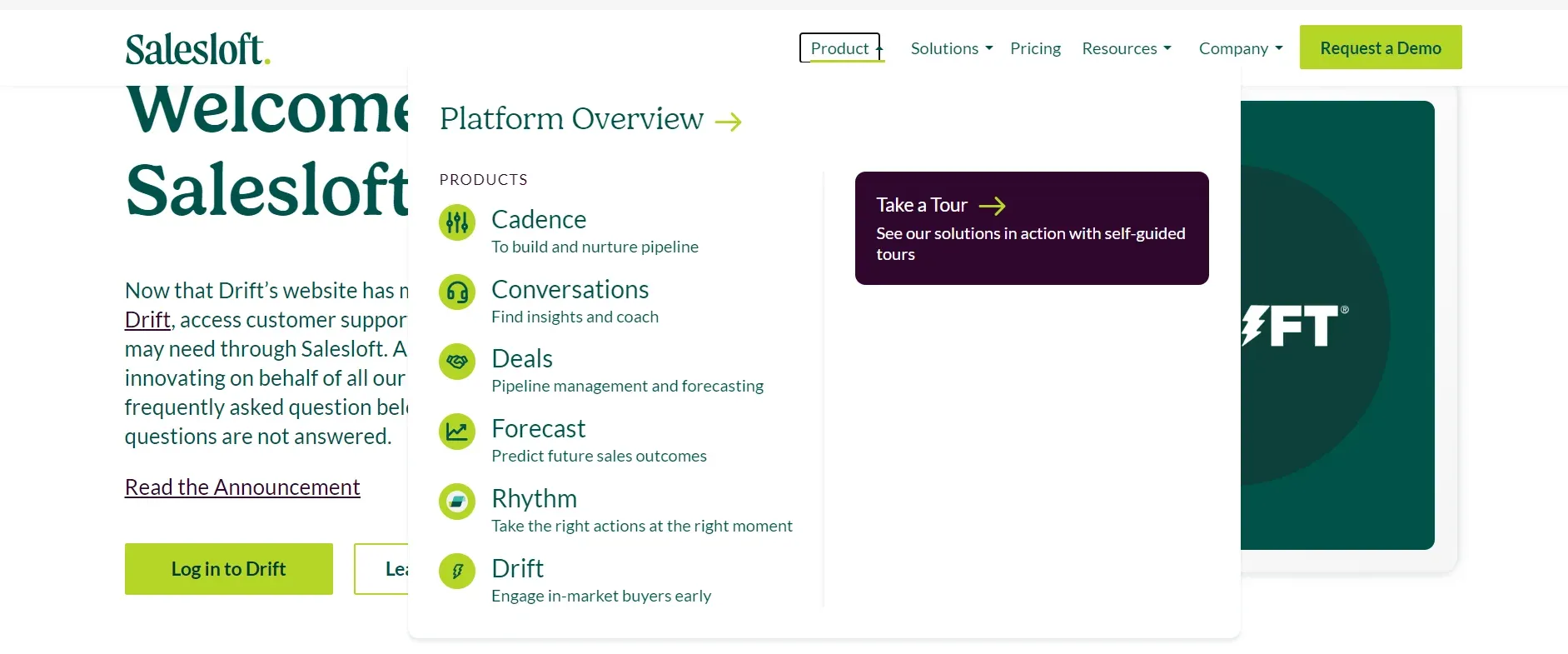This screenshot has height=654, width=1568.
Task: Select Deals from the products list
Action: click(x=522, y=358)
